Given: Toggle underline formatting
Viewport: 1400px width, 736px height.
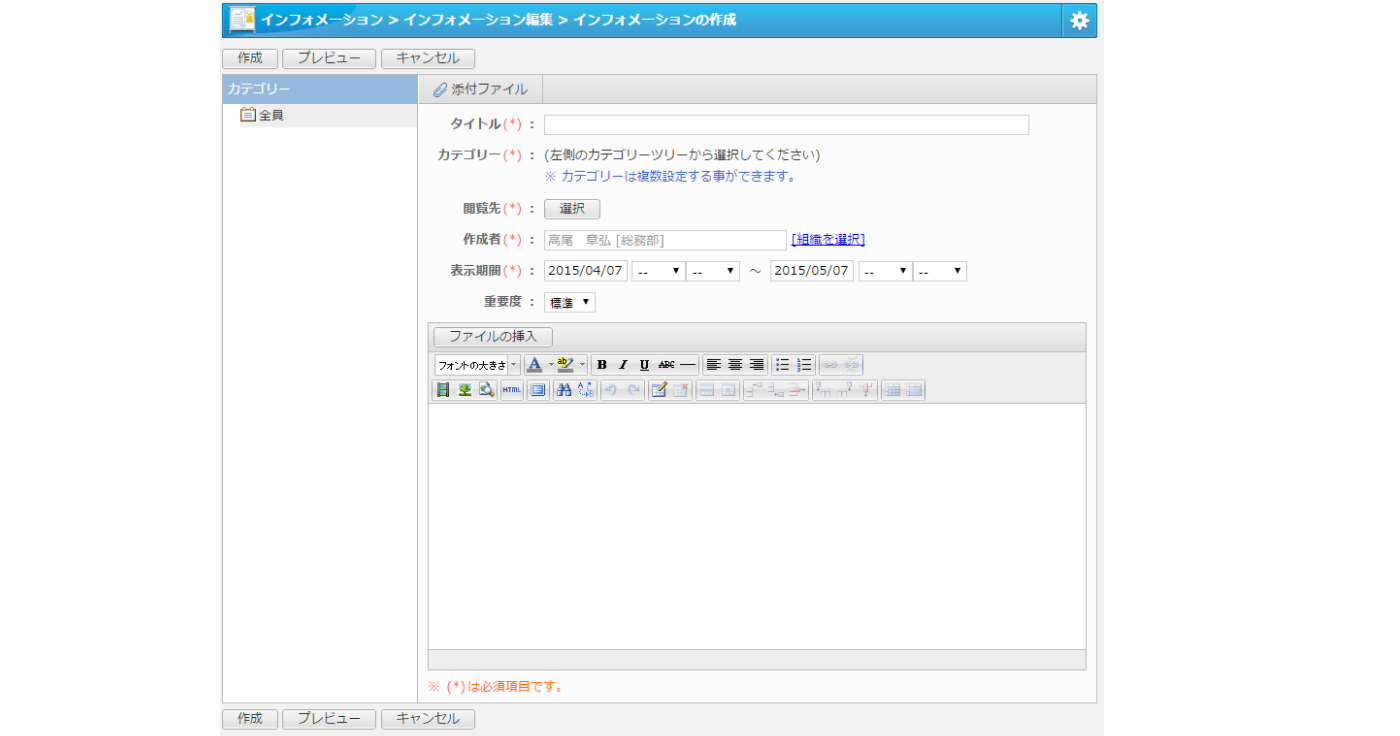Looking at the screenshot, I should 644,365.
